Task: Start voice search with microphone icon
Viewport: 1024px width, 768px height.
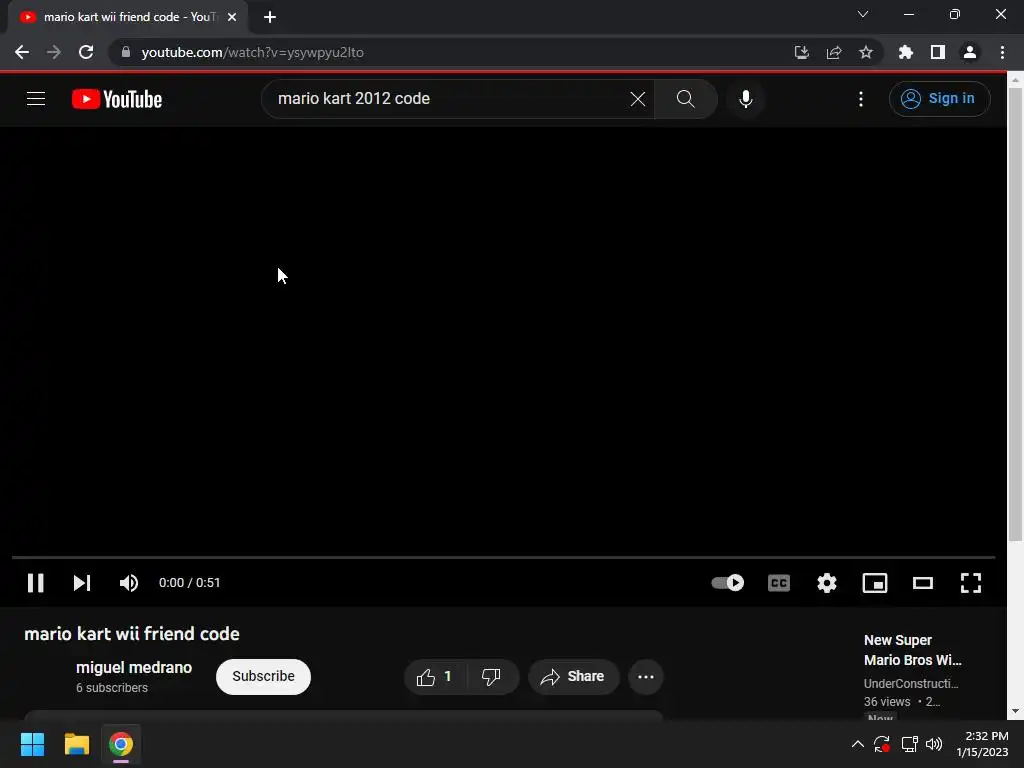Action: point(745,99)
